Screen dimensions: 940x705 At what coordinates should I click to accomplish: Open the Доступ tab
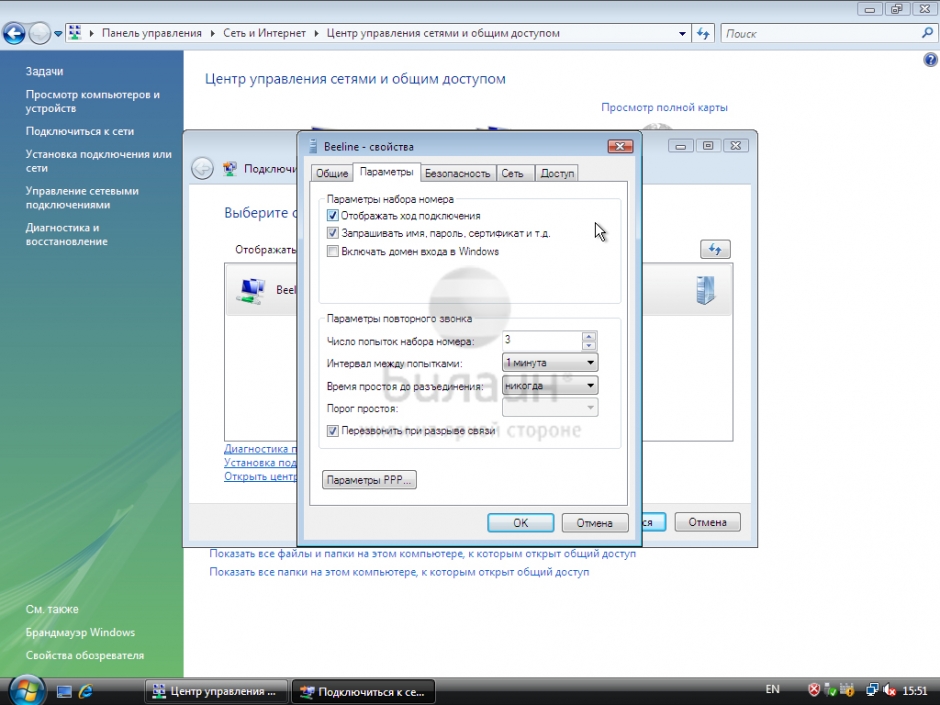558,173
